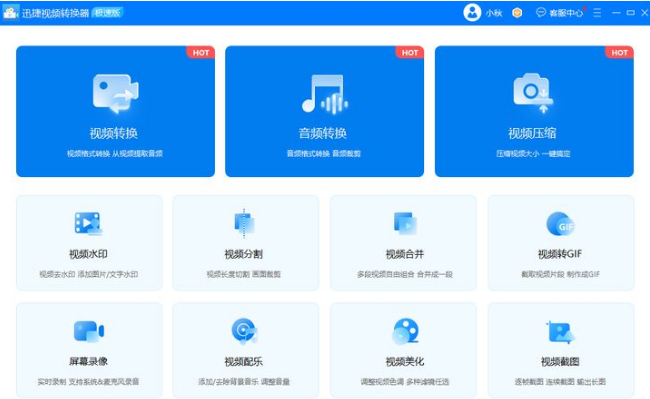Viewport: 650px width, 399px height.
Task: Select the 视频截图 crop picture icon
Action: 560,332
